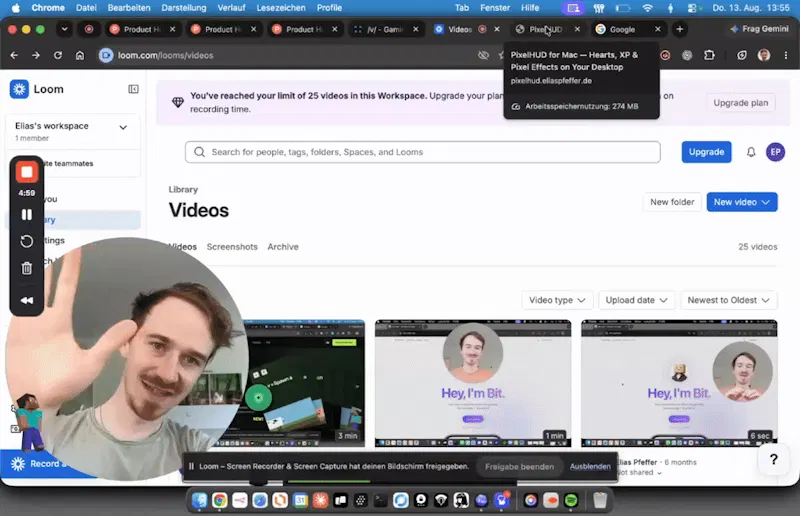Image resolution: width=800 pixels, height=516 pixels.
Task: Switch to the /v/ - Gaming browser tab
Action: point(385,29)
